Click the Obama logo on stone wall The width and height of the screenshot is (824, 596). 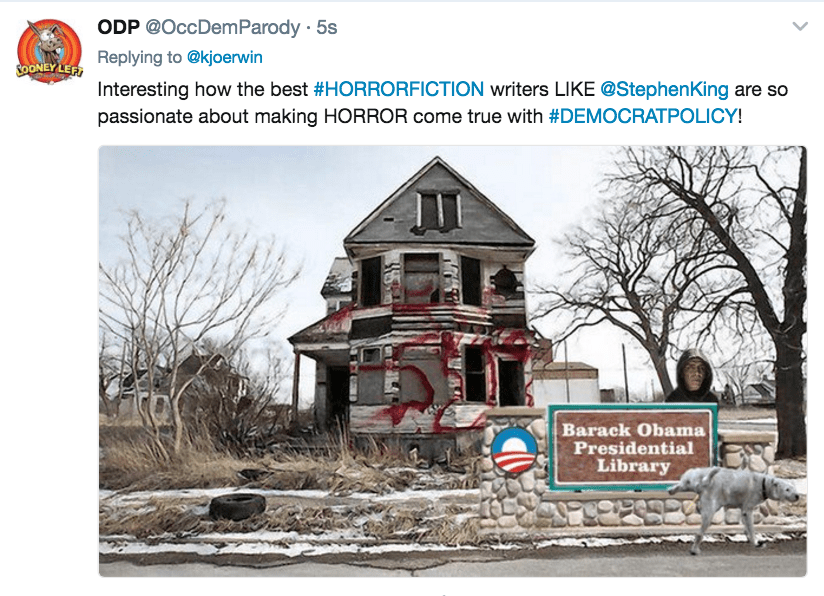513,449
